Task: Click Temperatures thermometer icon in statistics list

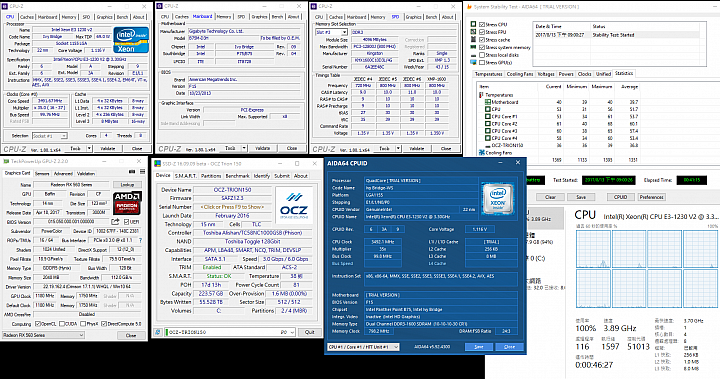Action: click(481, 95)
